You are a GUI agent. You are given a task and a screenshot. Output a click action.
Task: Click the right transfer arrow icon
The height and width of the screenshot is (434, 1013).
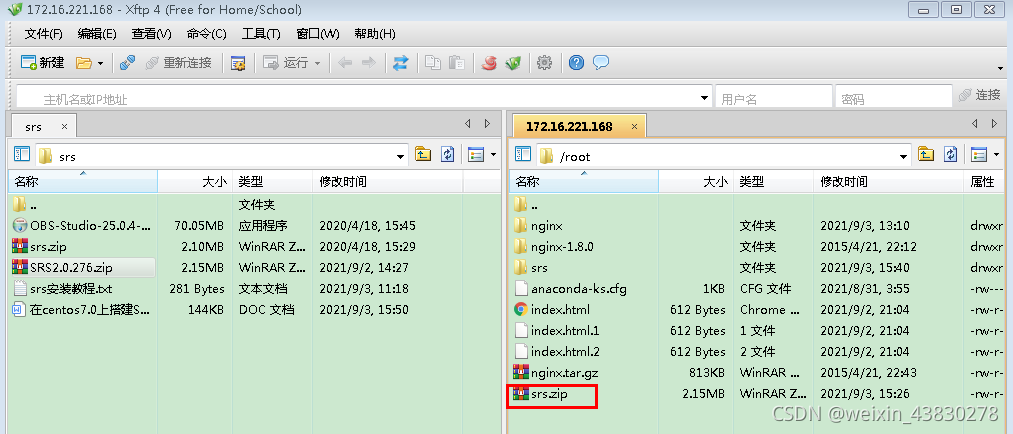(x=369, y=63)
